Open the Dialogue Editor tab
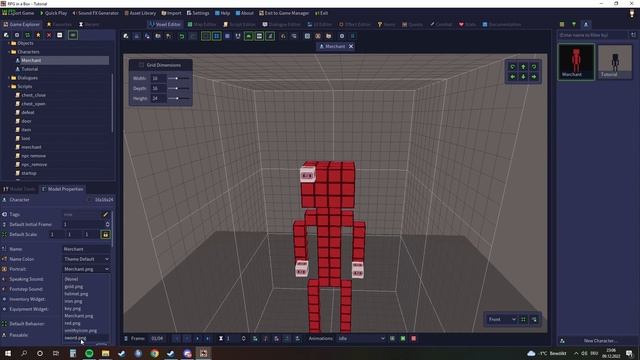 [x=281, y=24]
